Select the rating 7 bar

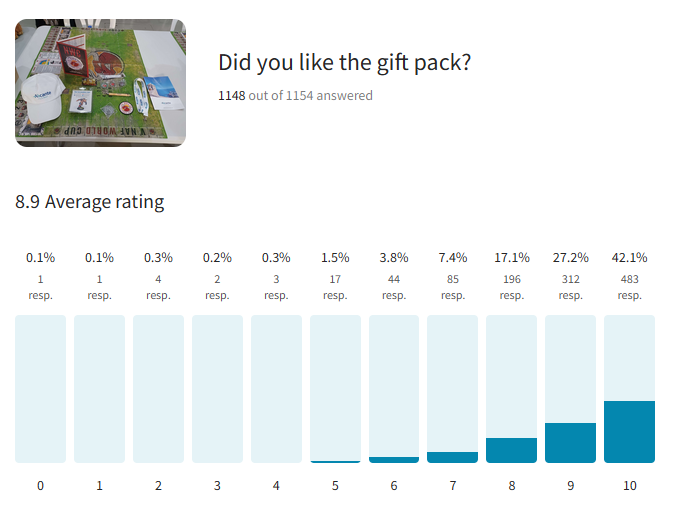453,389
